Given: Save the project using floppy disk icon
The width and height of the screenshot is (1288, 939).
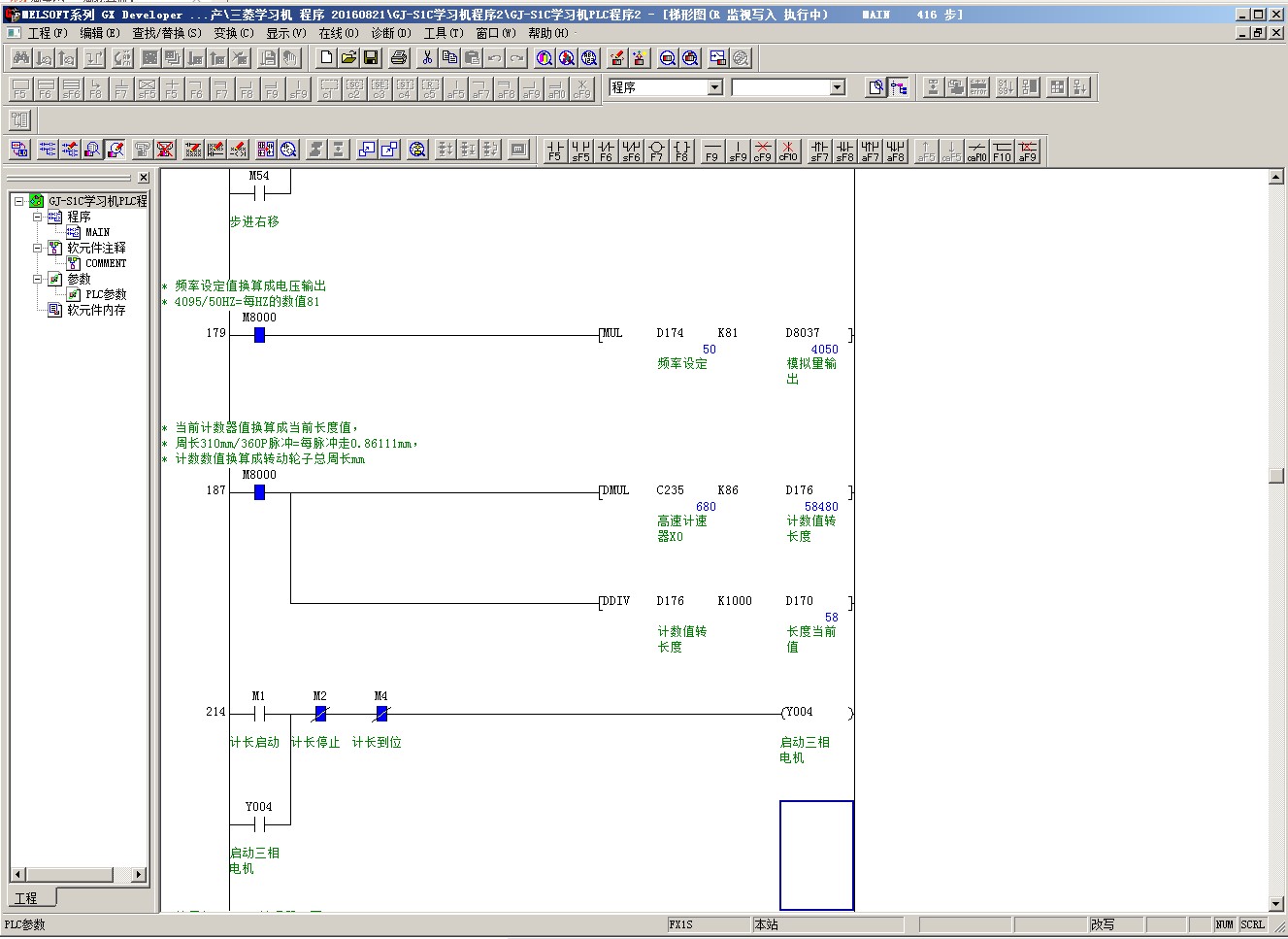Looking at the screenshot, I should pos(371,58).
